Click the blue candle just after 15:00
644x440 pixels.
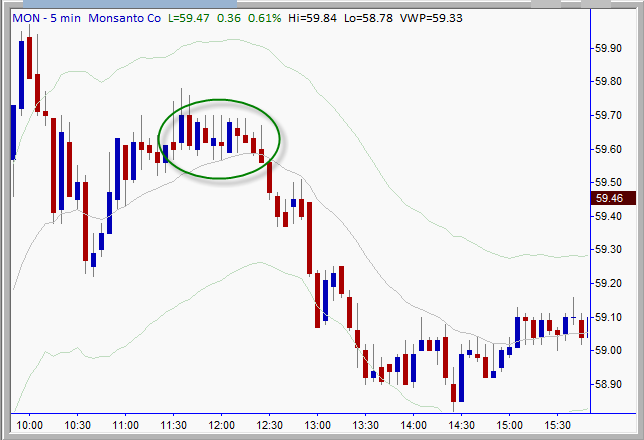[518, 332]
